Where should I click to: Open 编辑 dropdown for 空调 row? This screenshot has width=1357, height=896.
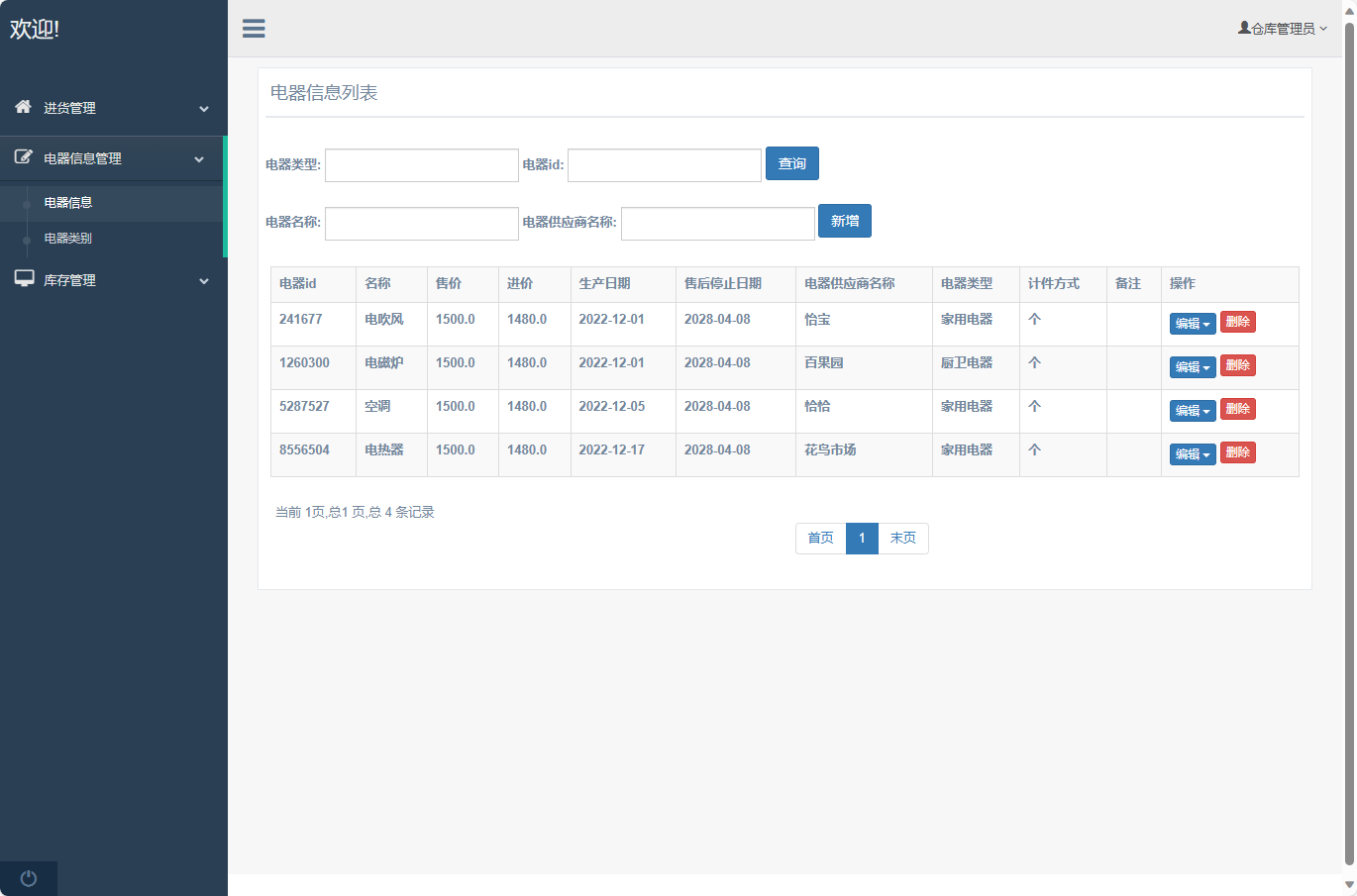click(1192, 411)
